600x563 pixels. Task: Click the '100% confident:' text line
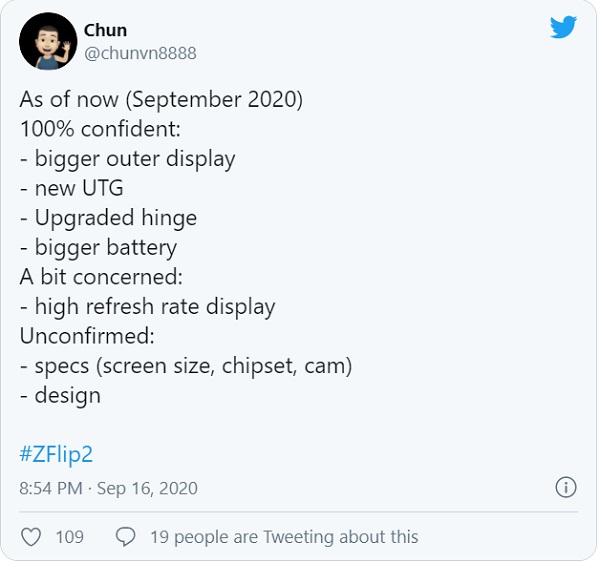pyautogui.click(x=100, y=129)
